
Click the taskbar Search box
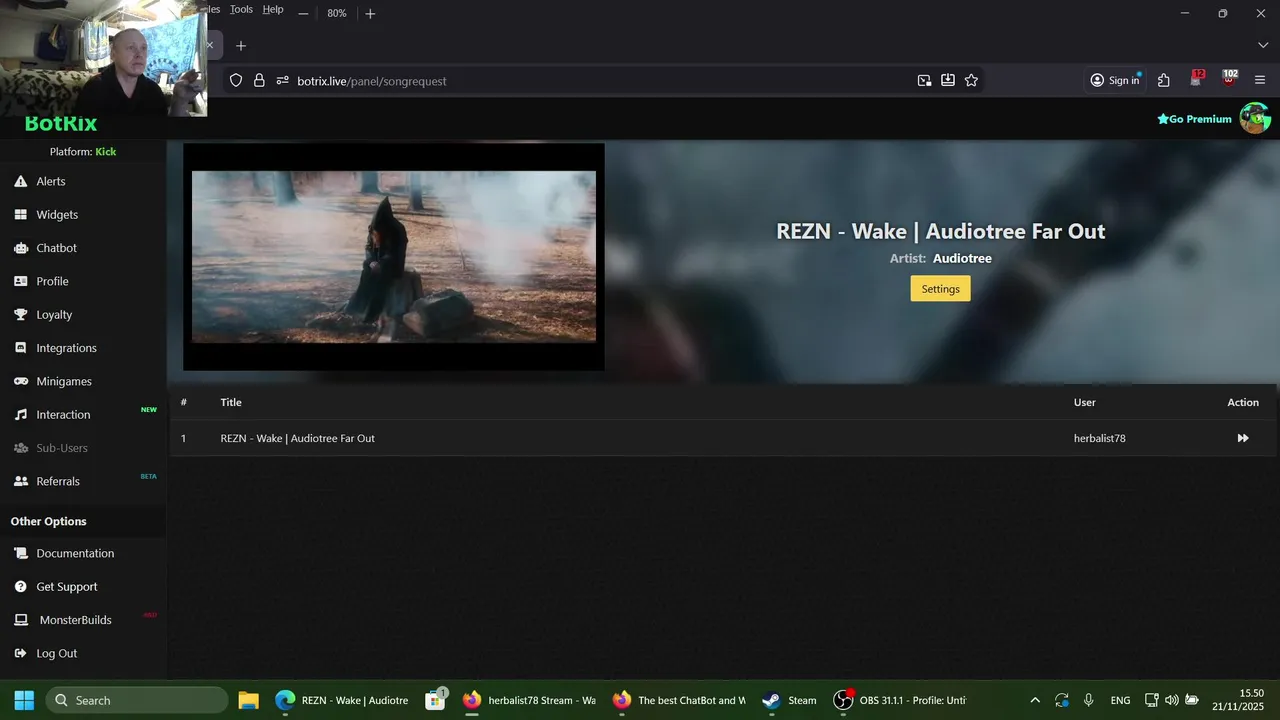click(x=136, y=700)
